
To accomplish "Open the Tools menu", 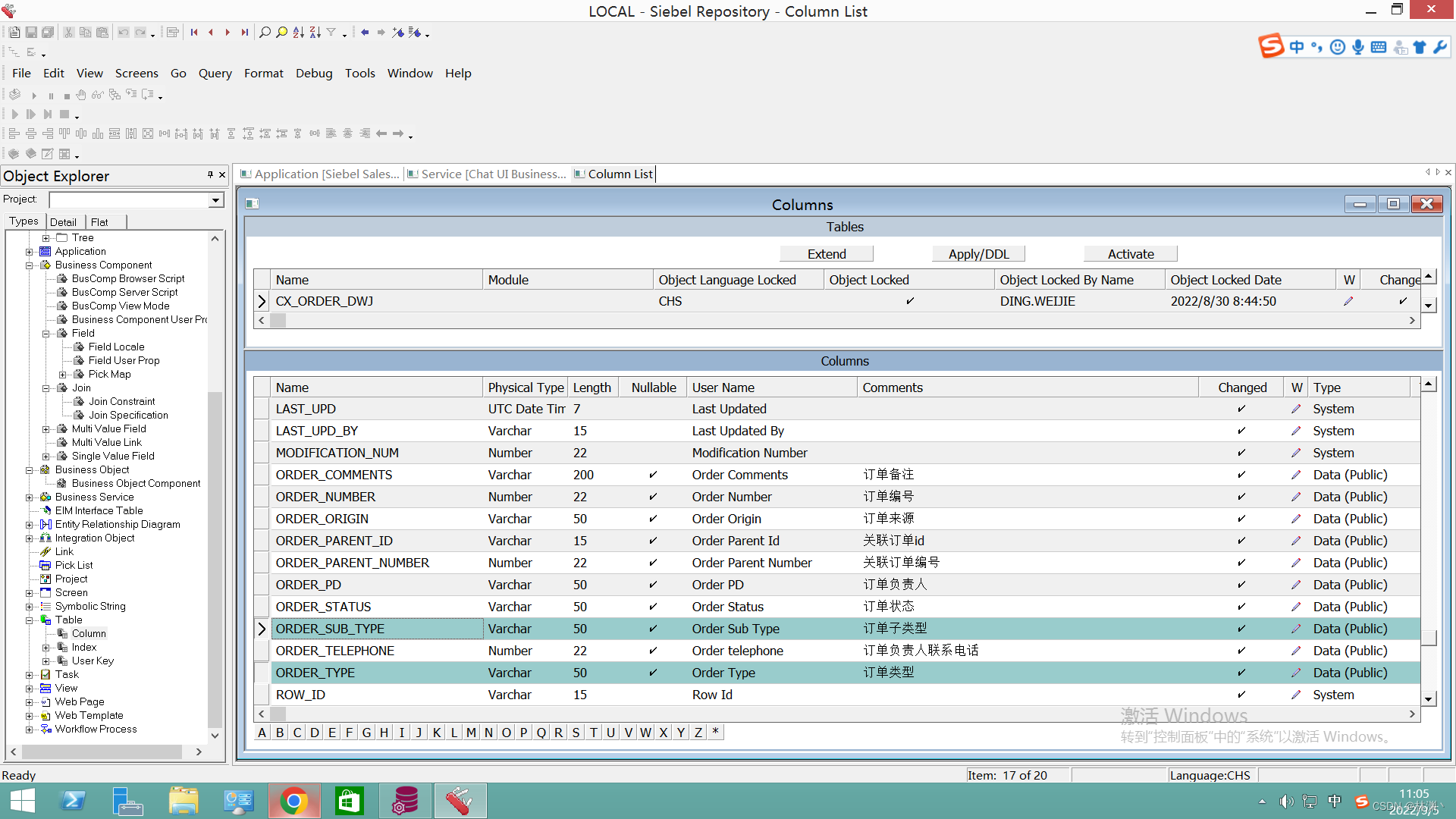I will coord(360,74).
